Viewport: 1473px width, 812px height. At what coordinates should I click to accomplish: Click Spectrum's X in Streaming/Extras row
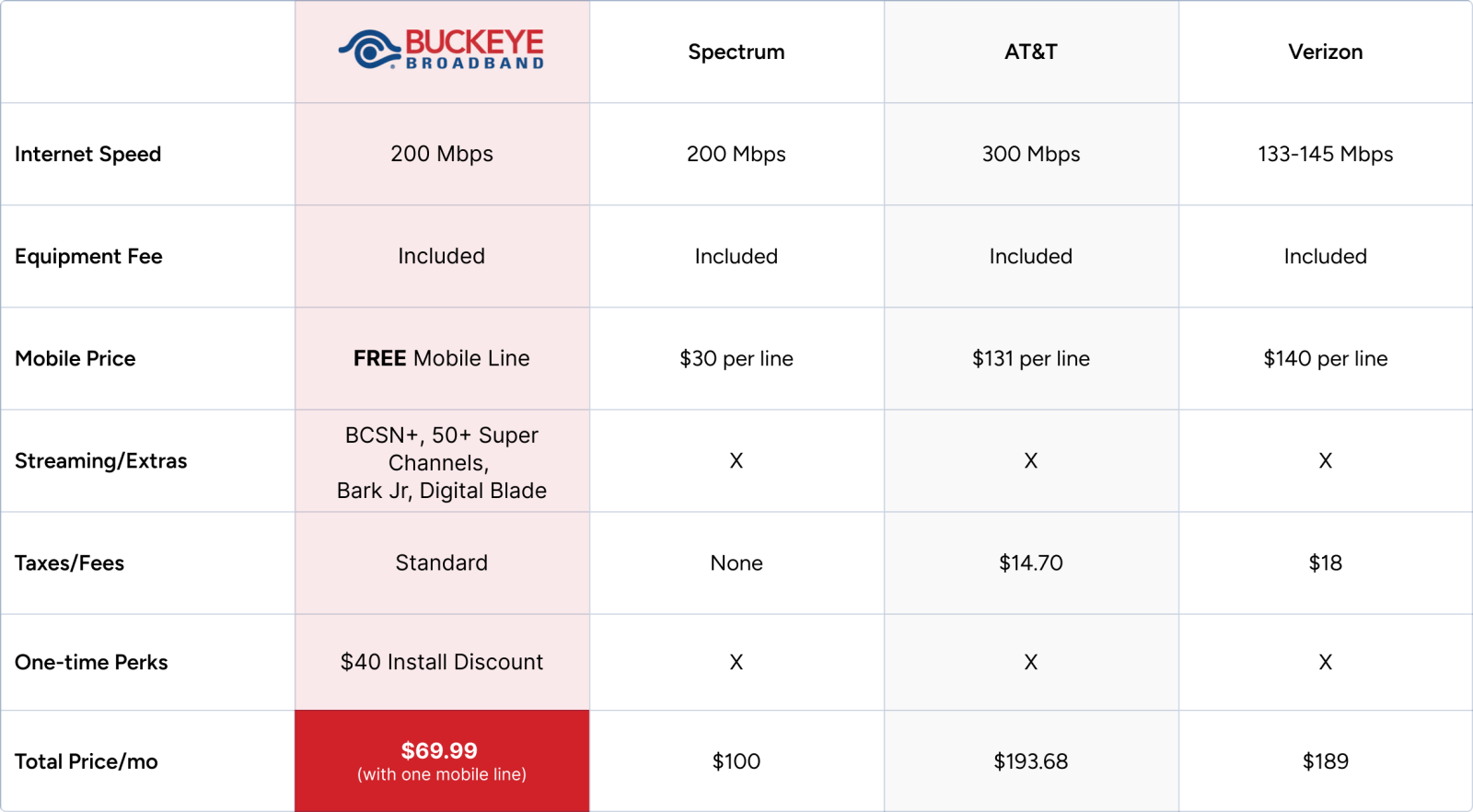pyautogui.click(x=736, y=461)
